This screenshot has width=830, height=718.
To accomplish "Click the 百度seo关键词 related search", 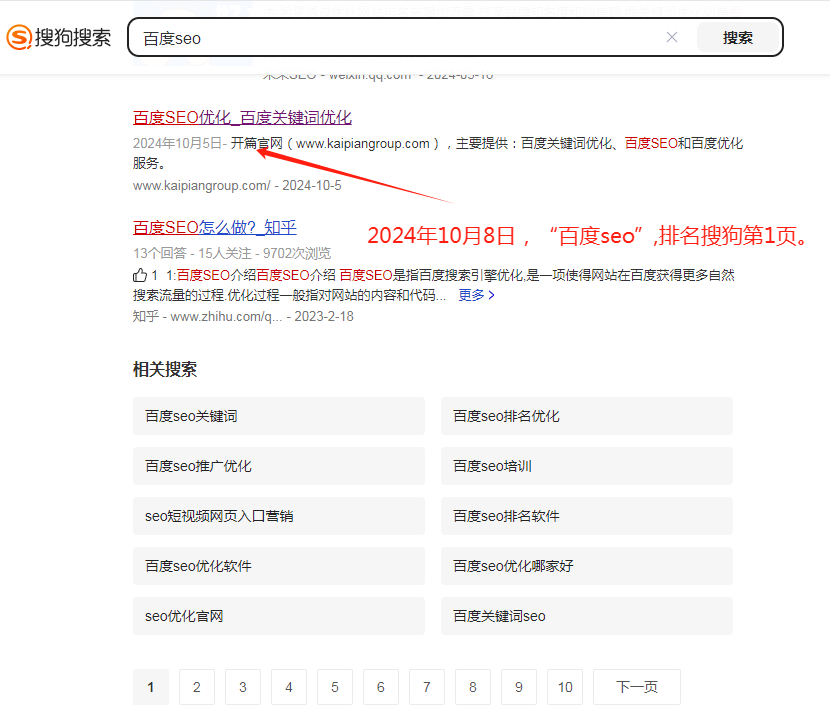I will (278, 416).
